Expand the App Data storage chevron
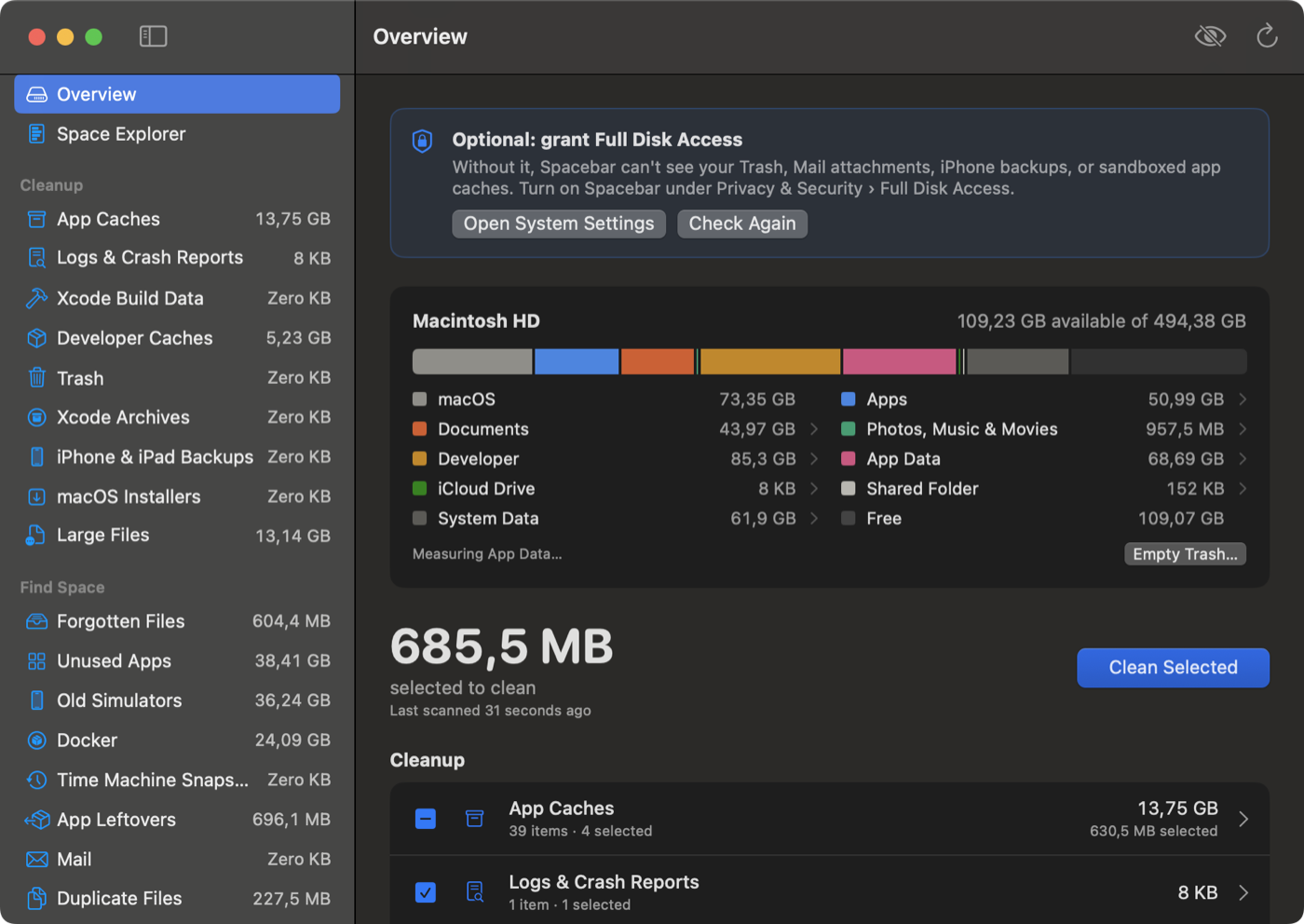The image size is (1304, 924). [x=1243, y=459]
